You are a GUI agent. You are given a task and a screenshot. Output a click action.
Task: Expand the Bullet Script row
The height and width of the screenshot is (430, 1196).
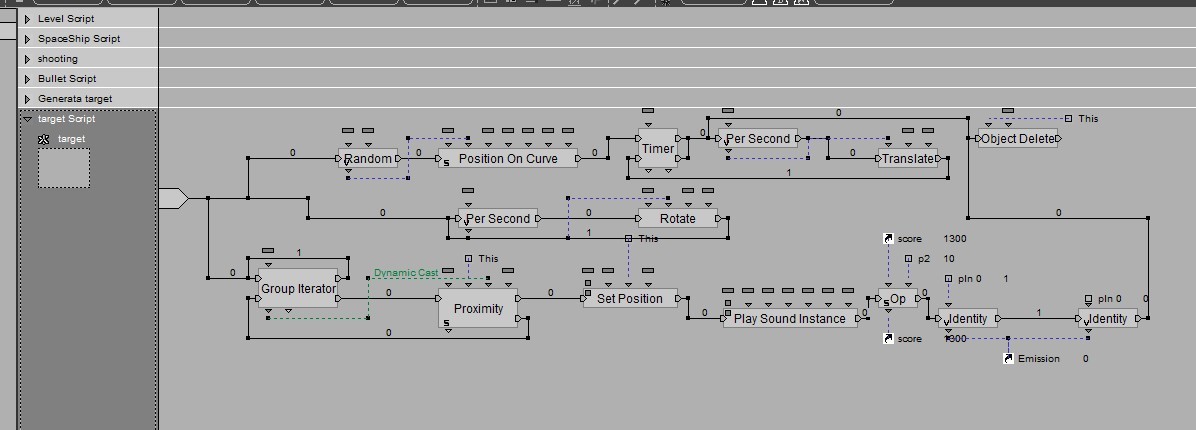coord(28,79)
